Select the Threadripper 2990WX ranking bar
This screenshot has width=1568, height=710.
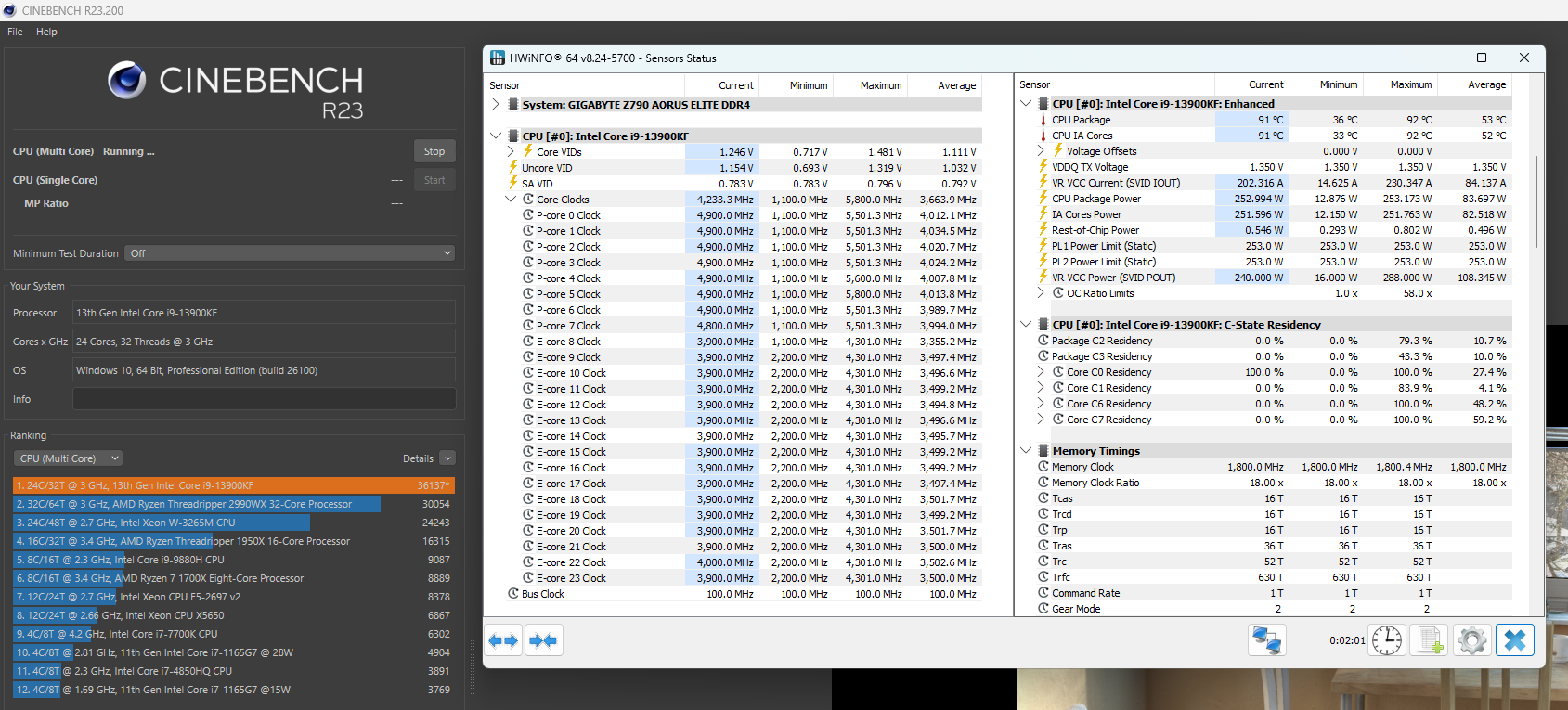tap(197, 504)
